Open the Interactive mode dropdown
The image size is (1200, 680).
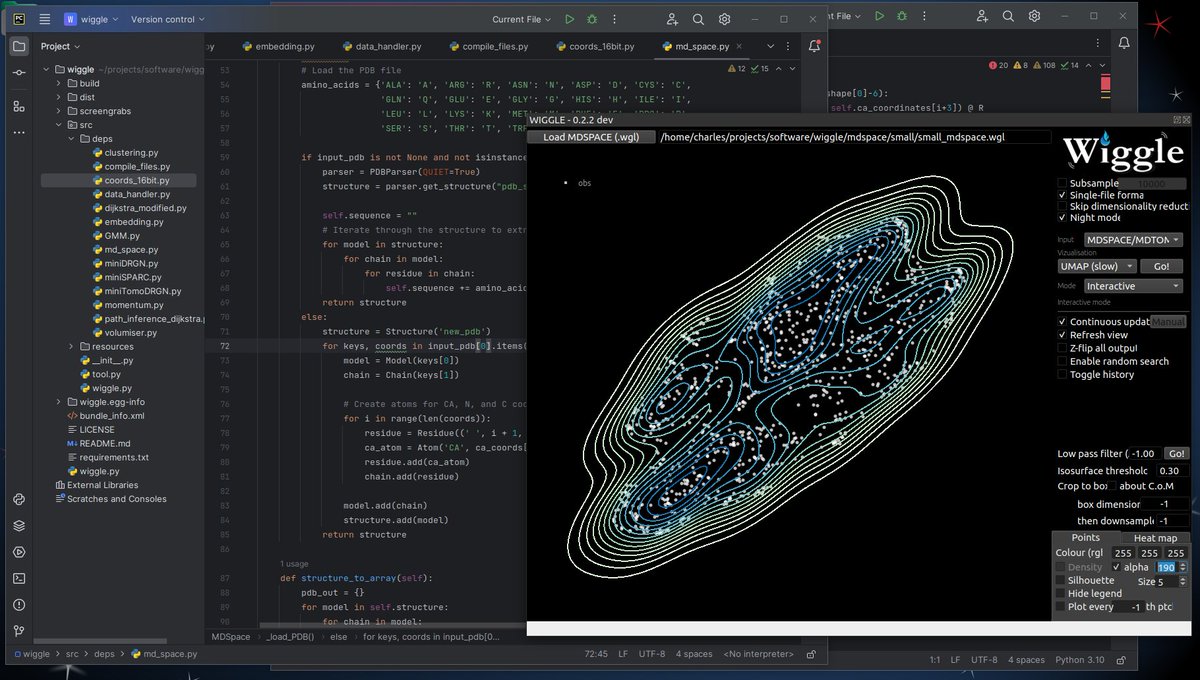coord(1133,286)
